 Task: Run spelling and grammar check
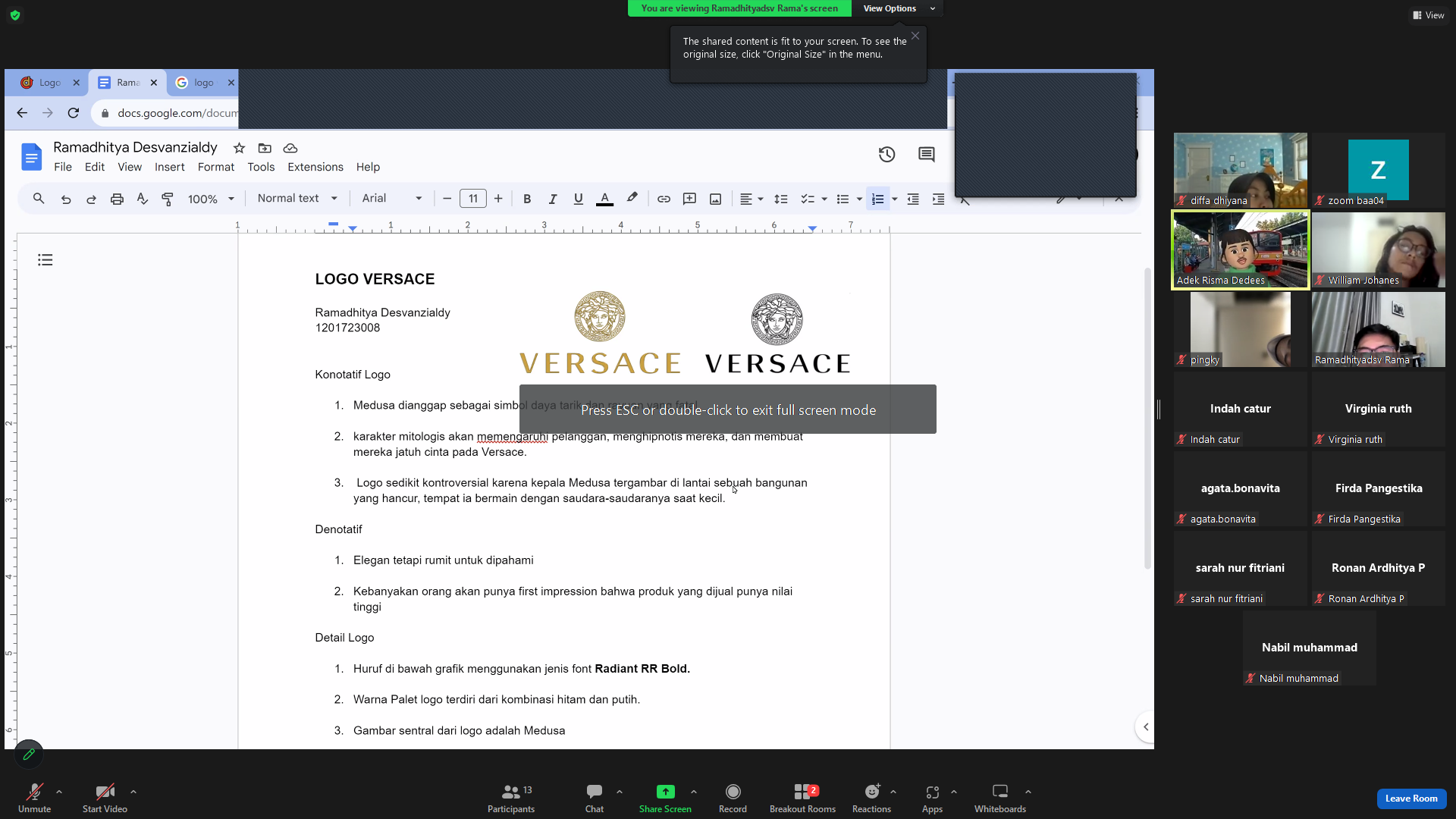point(142,199)
